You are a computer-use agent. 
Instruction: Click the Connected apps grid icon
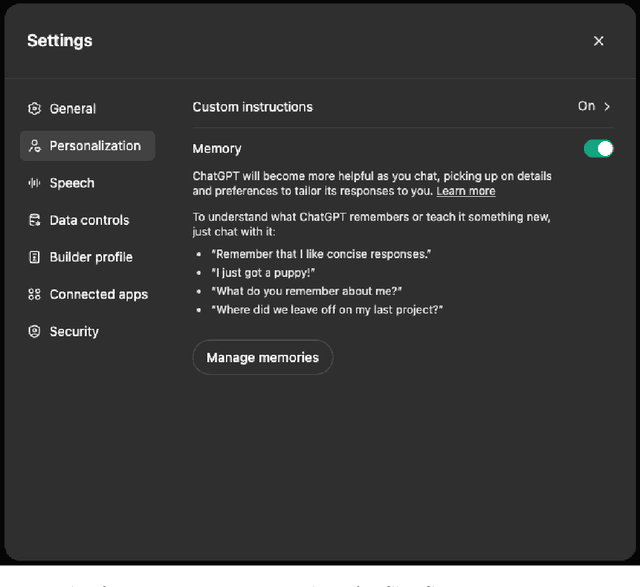click(35, 294)
